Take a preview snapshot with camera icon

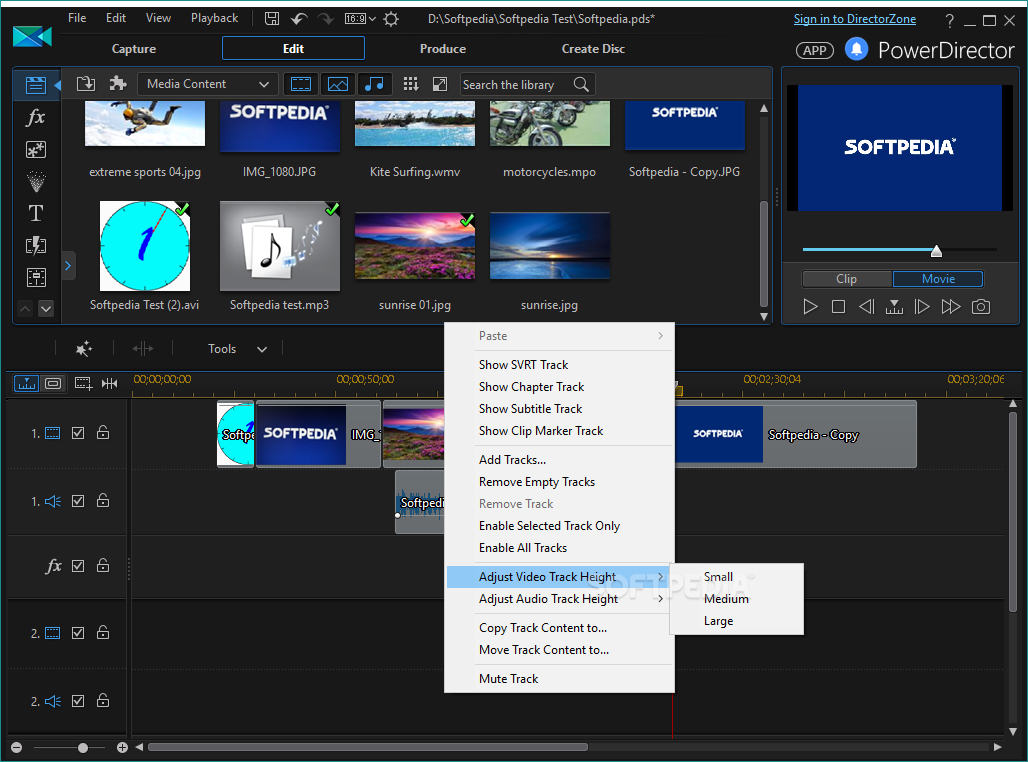point(981,306)
